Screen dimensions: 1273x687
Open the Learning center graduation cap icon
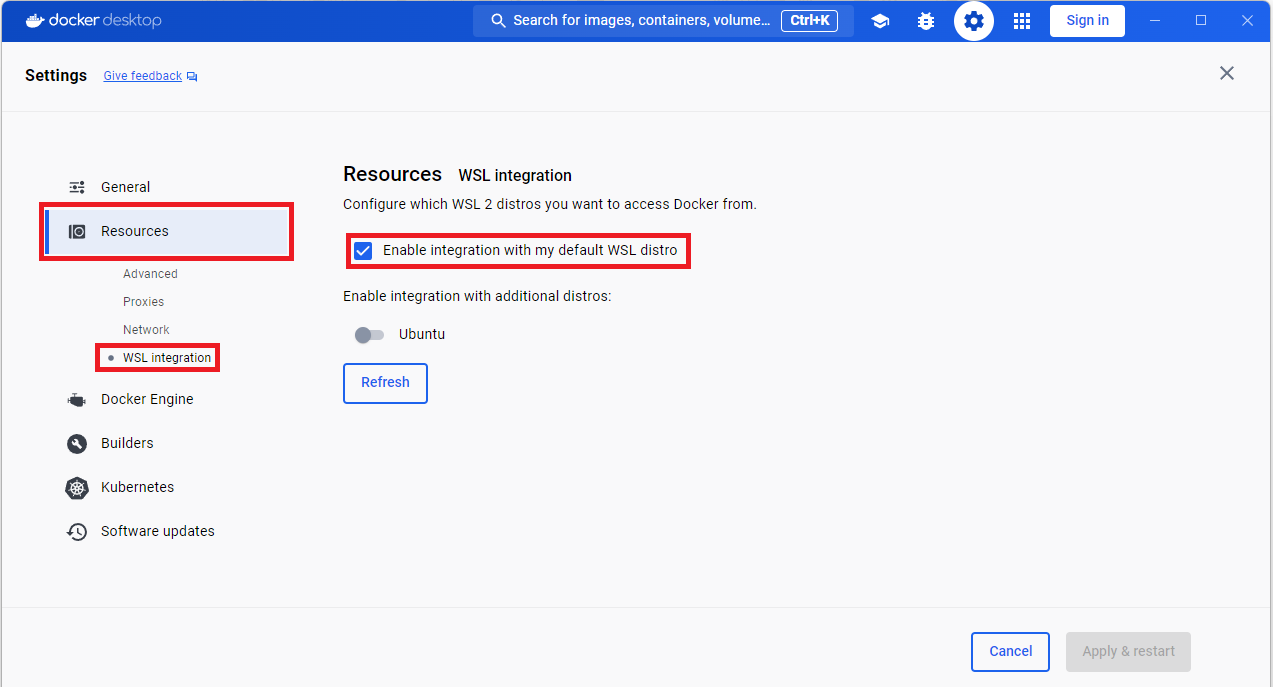(880, 21)
